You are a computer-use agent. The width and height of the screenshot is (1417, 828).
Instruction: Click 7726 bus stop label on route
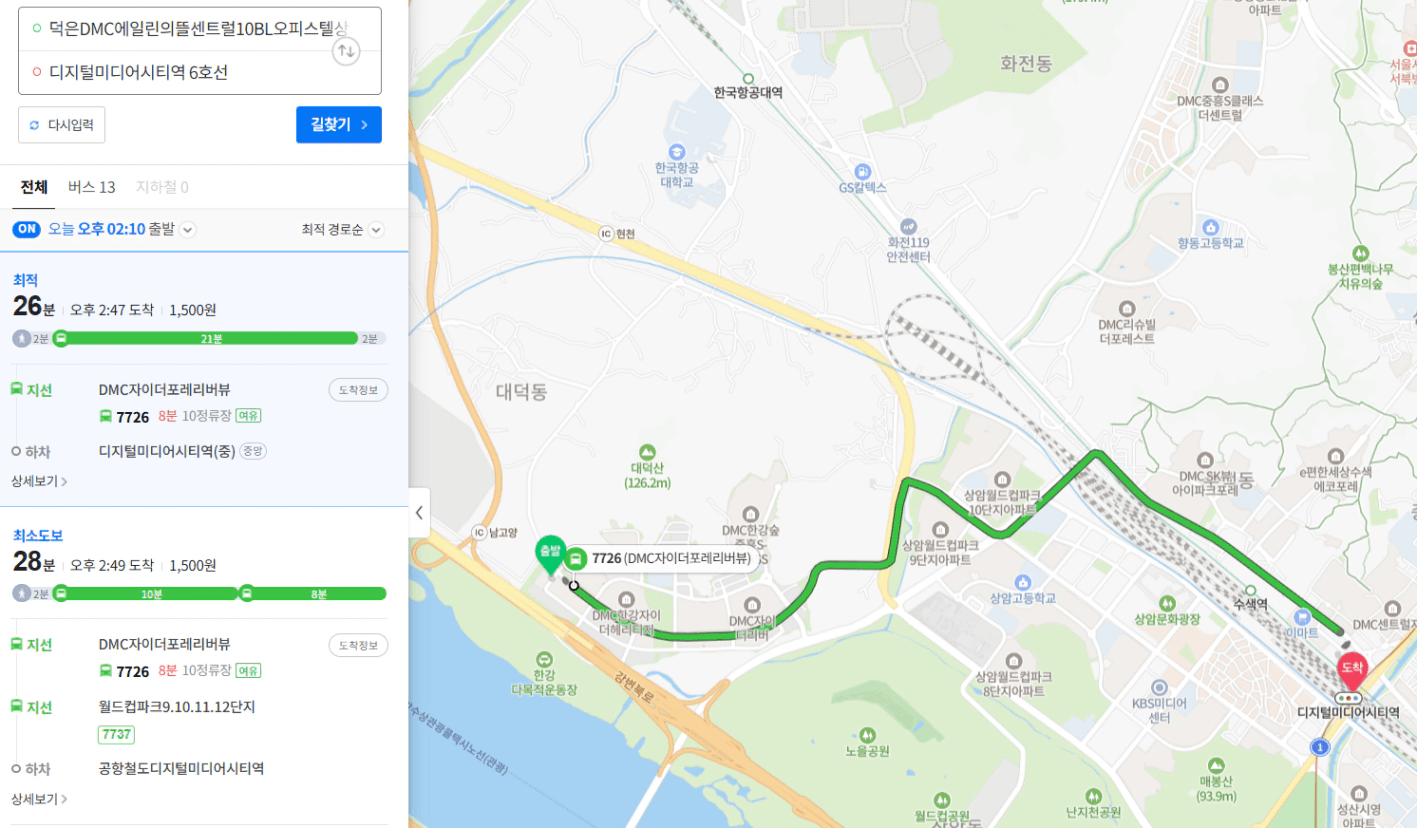point(659,559)
